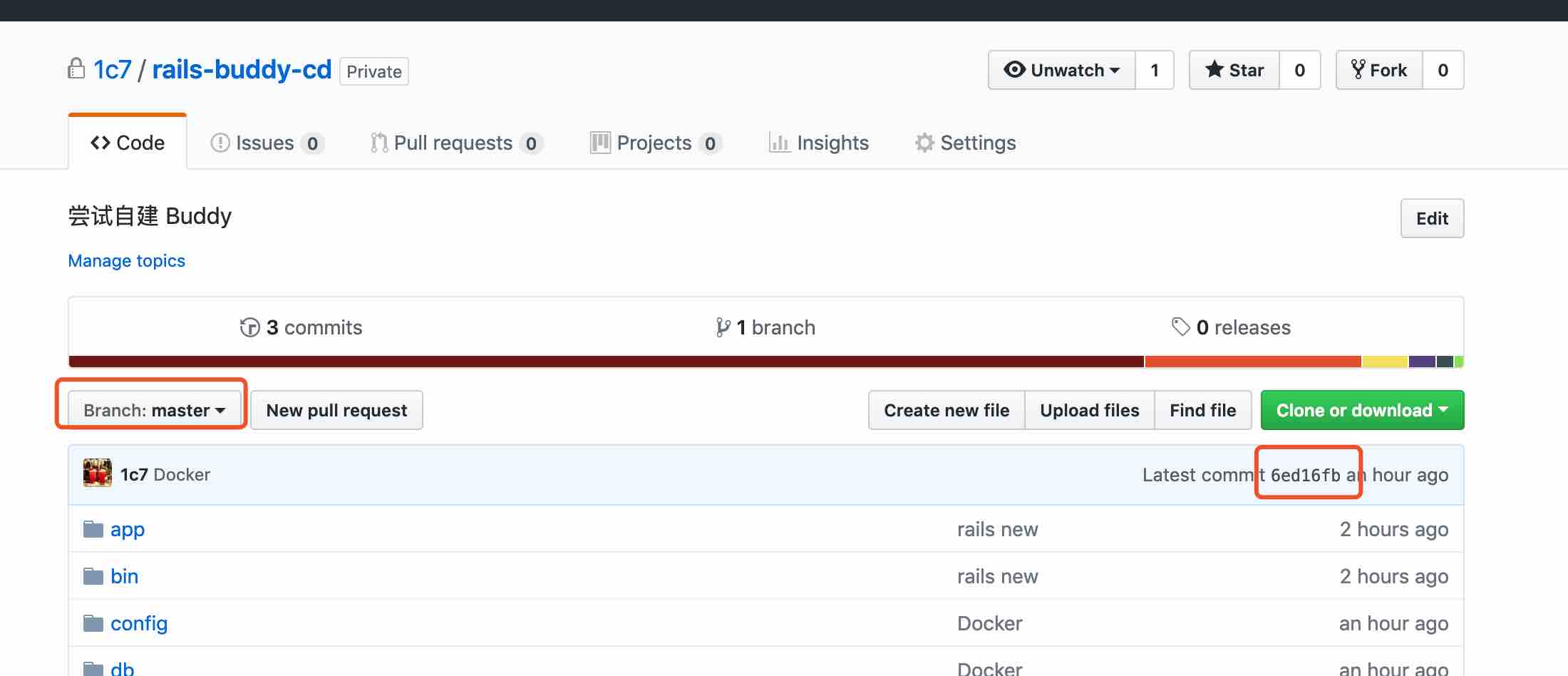Open the app folder icon
The image size is (1568, 676).
point(93,529)
